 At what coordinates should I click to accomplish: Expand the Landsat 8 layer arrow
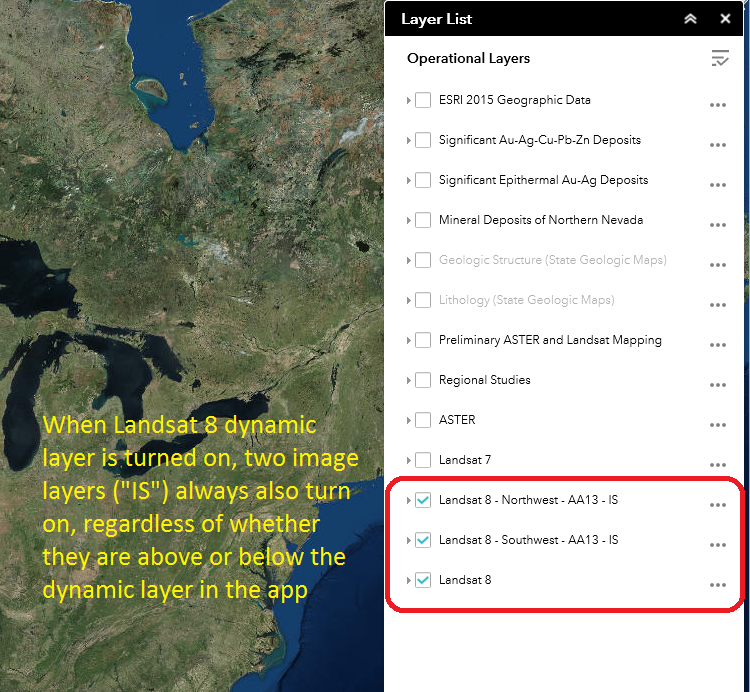click(408, 581)
